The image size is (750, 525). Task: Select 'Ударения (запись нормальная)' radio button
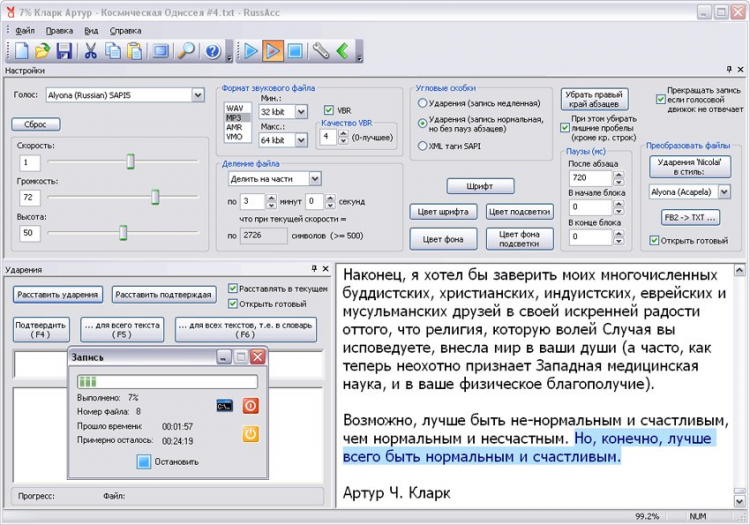[422, 123]
